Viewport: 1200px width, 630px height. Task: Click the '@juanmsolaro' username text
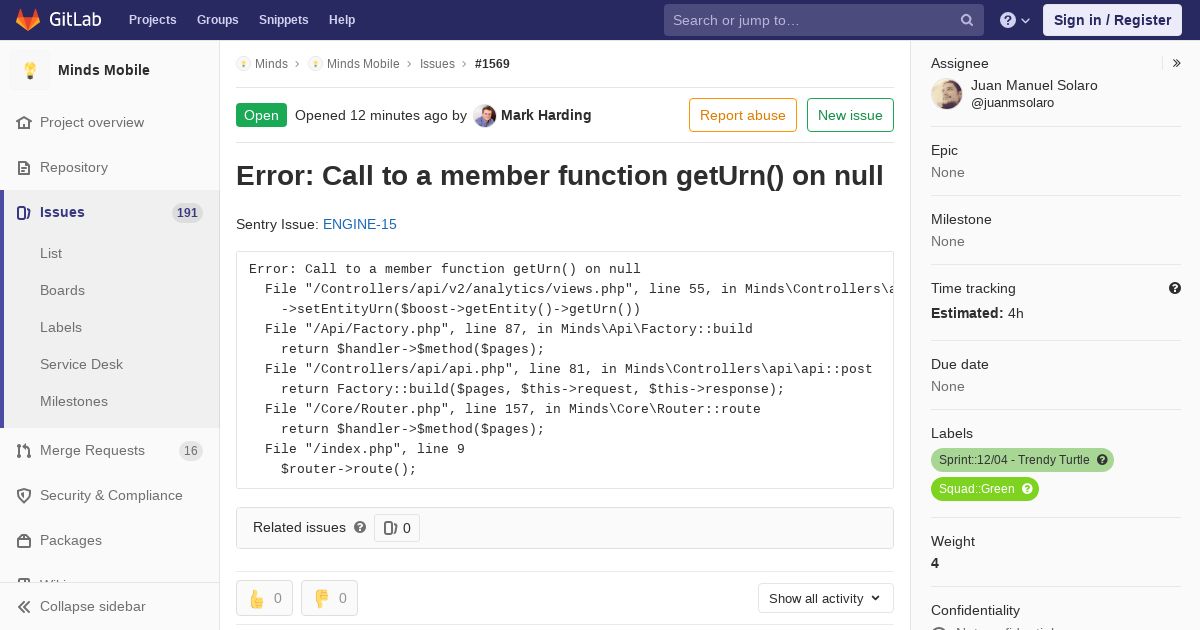1012,103
